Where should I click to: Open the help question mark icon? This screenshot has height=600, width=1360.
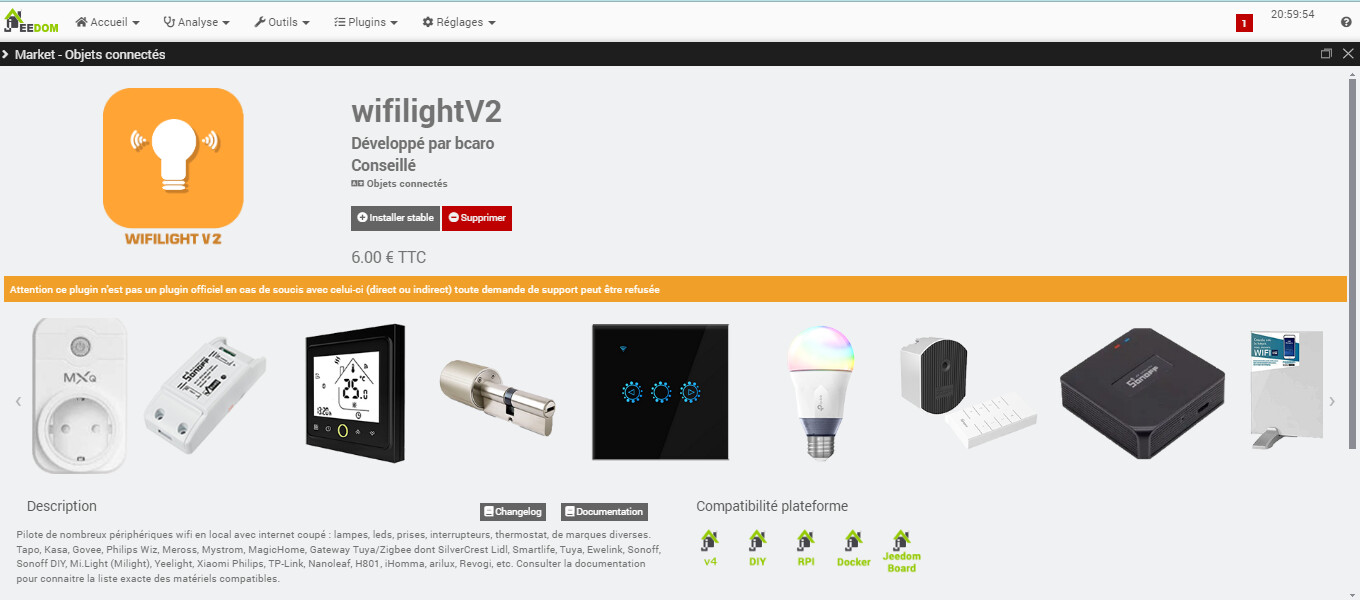pos(1345,22)
